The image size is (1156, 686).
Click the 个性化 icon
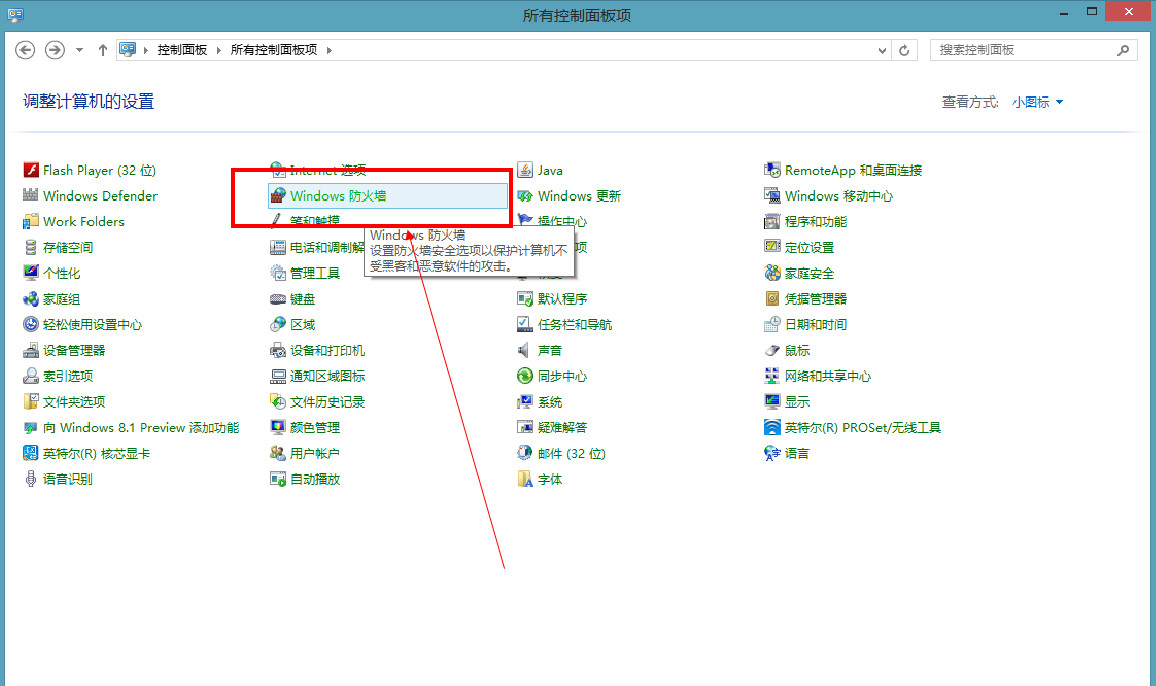point(31,273)
